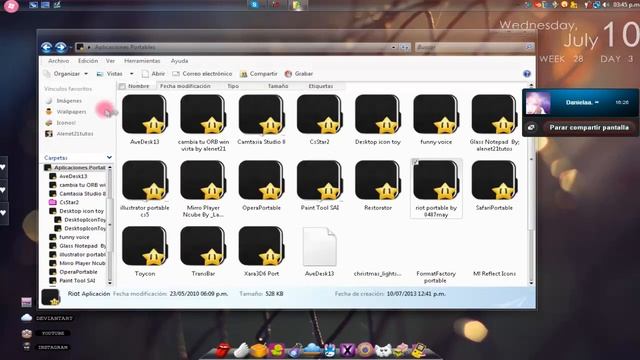This screenshot has width=640, height=360.
Task: Open the Vistas dropdown arrow
Action: coord(131,74)
